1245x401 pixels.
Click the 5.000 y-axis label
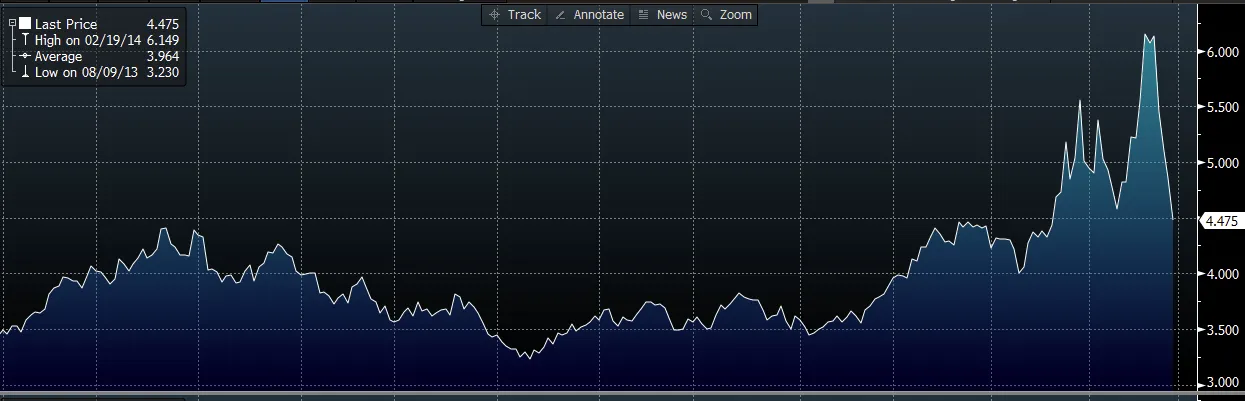pyautogui.click(x=1224, y=163)
